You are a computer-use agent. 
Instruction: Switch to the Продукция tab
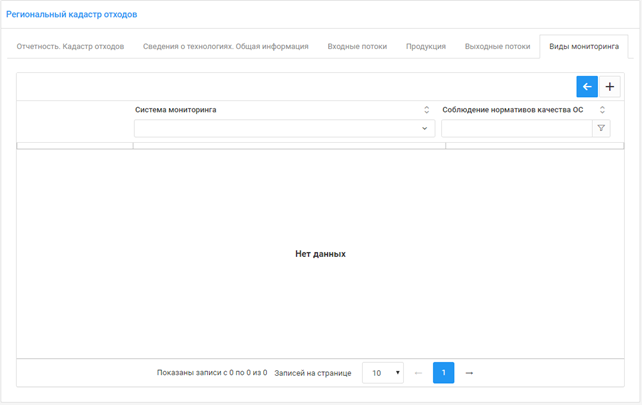426,47
